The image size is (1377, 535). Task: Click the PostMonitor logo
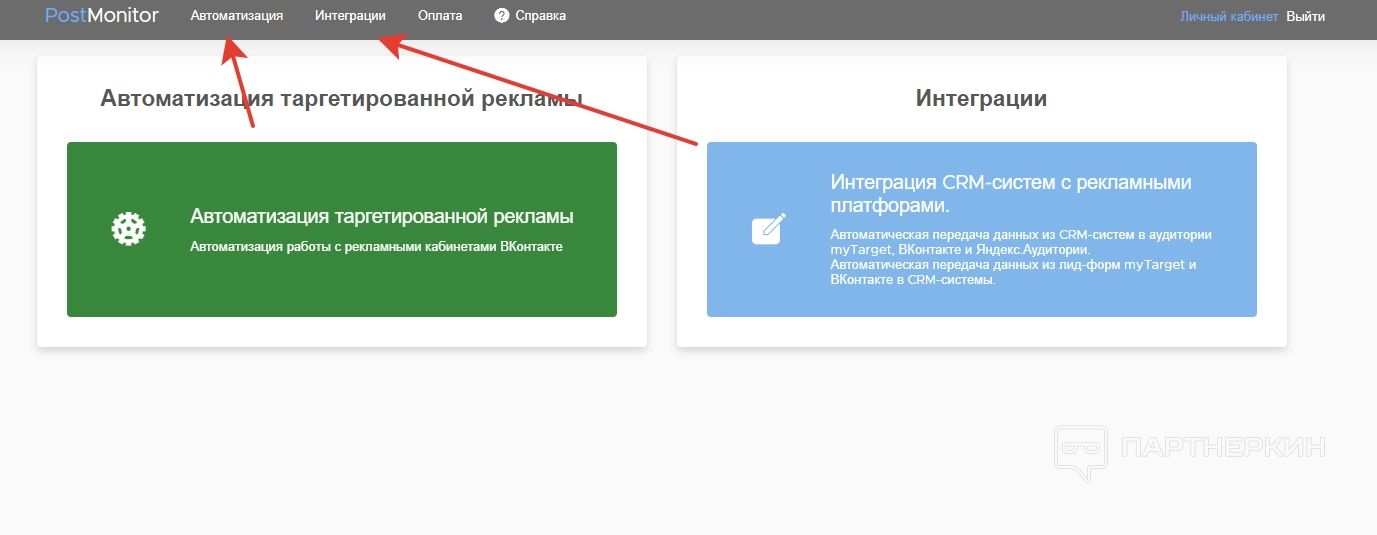(102, 15)
